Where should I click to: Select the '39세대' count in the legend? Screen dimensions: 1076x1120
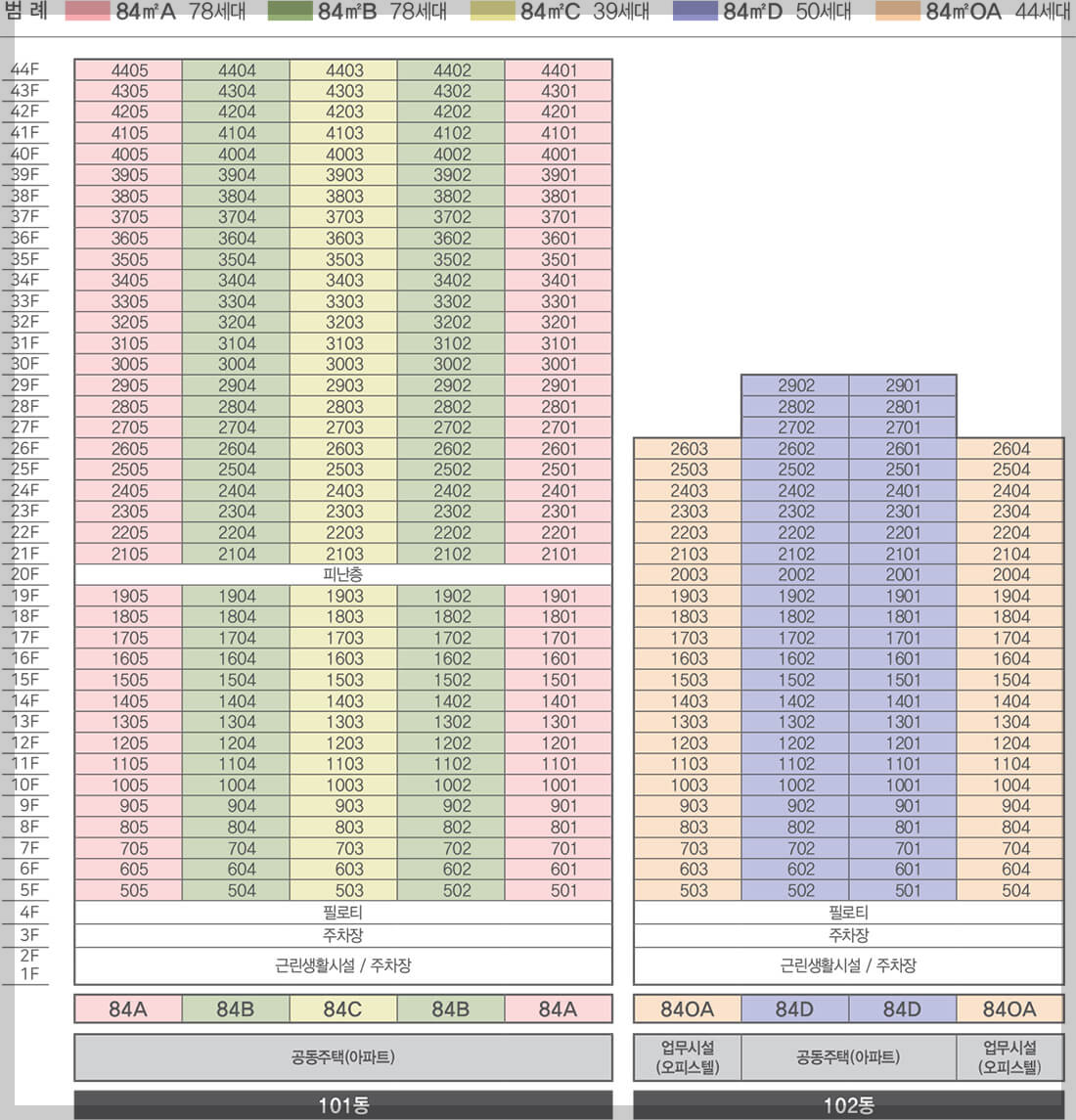pyautogui.click(x=621, y=12)
